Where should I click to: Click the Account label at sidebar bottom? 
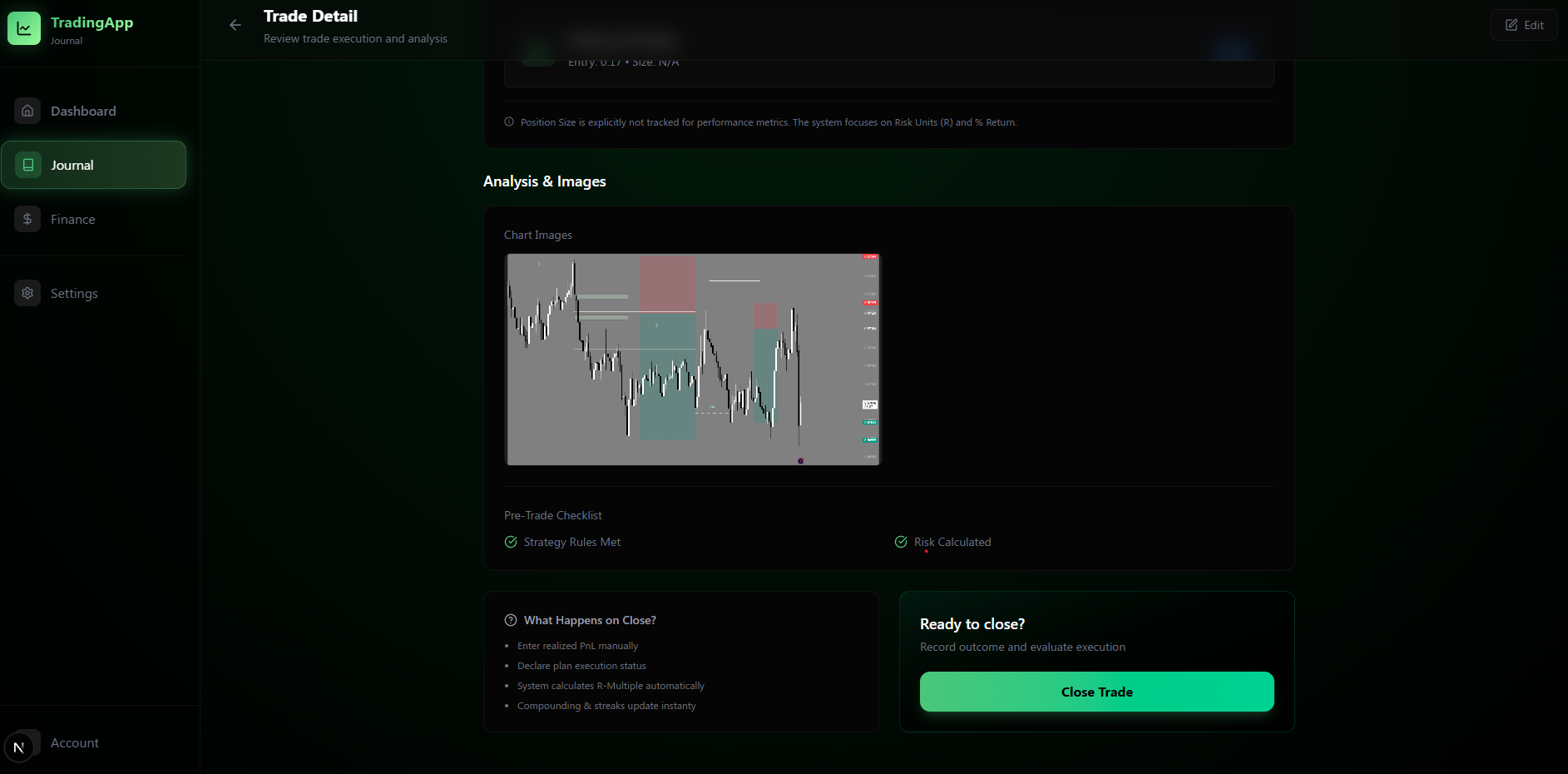[x=75, y=742]
